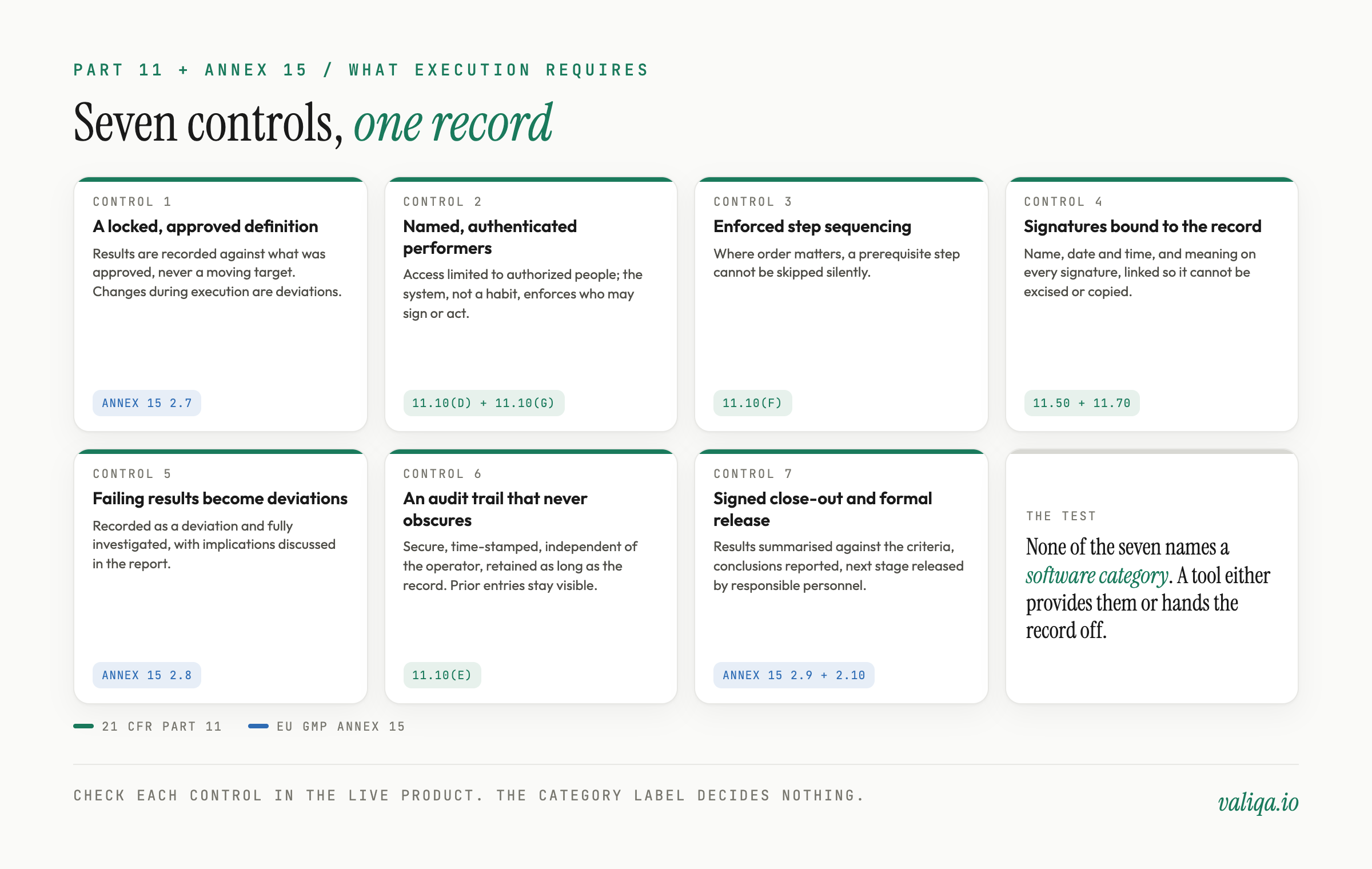Image resolution: width=1372 pixels, height=869 pixels.
Task: Select the ANNEX 15 2.9 + 2.10 tag
Action: (x=794, y=675)
